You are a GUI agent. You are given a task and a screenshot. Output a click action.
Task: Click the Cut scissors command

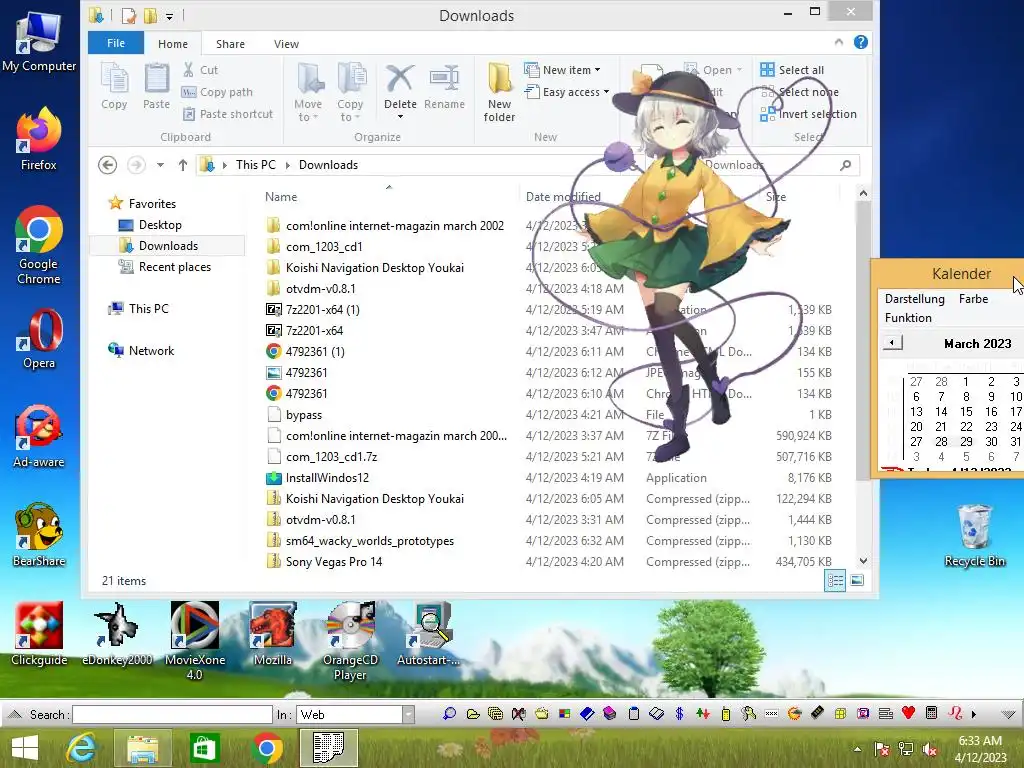point(200,70)
